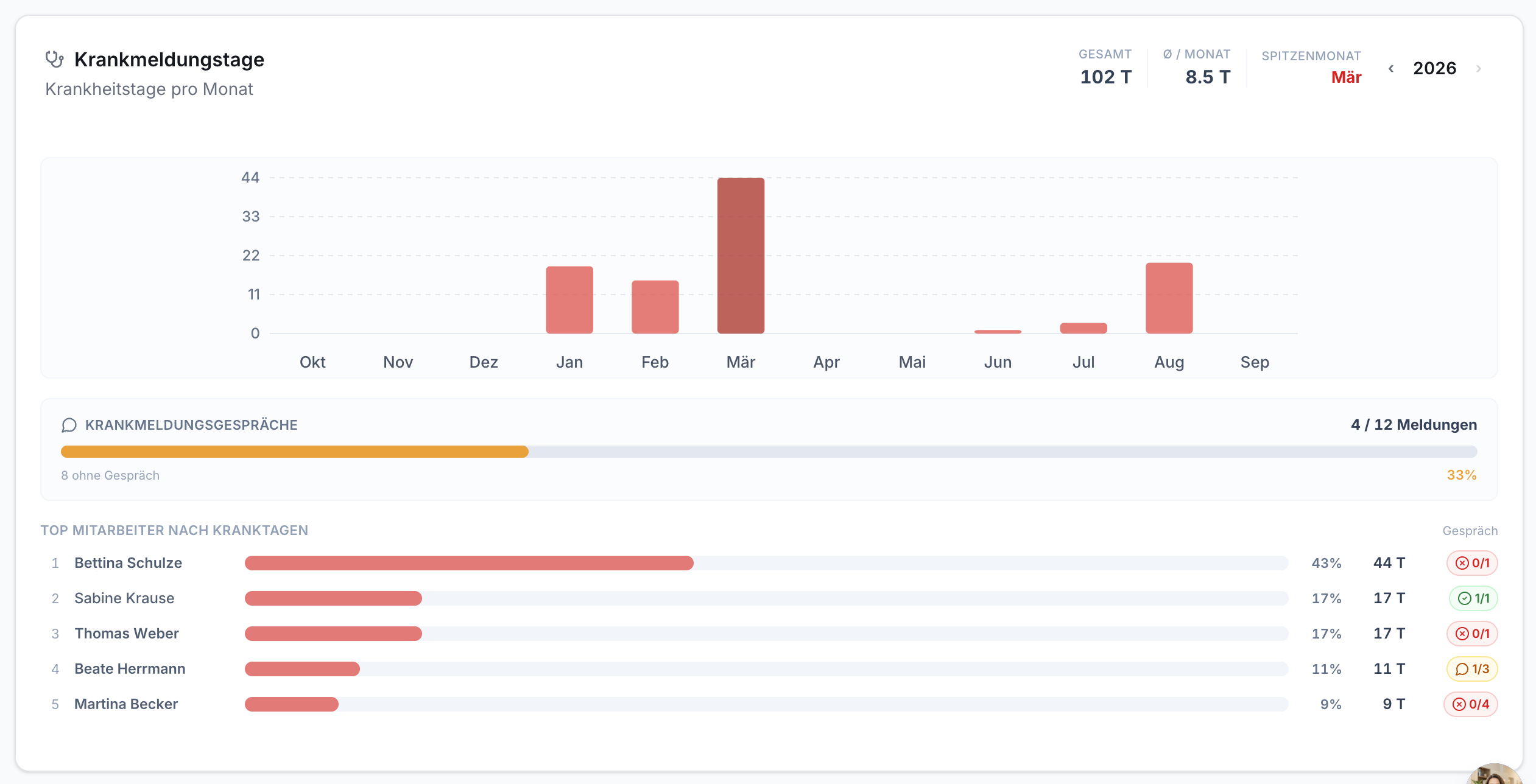Click the avatar thumbnail in bottom corner
This screenshot has width=1536, height=784.
(x=1495, y=774)
